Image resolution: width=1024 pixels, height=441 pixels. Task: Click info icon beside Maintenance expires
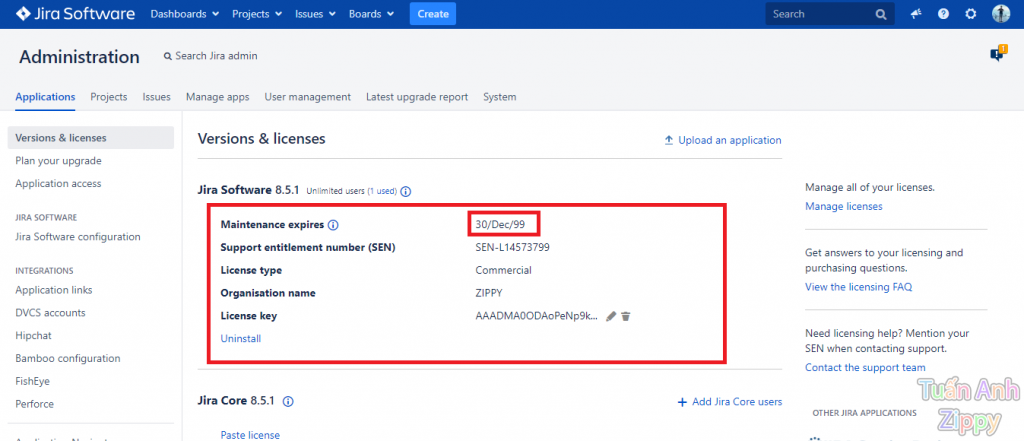click(x=333, y=225)
